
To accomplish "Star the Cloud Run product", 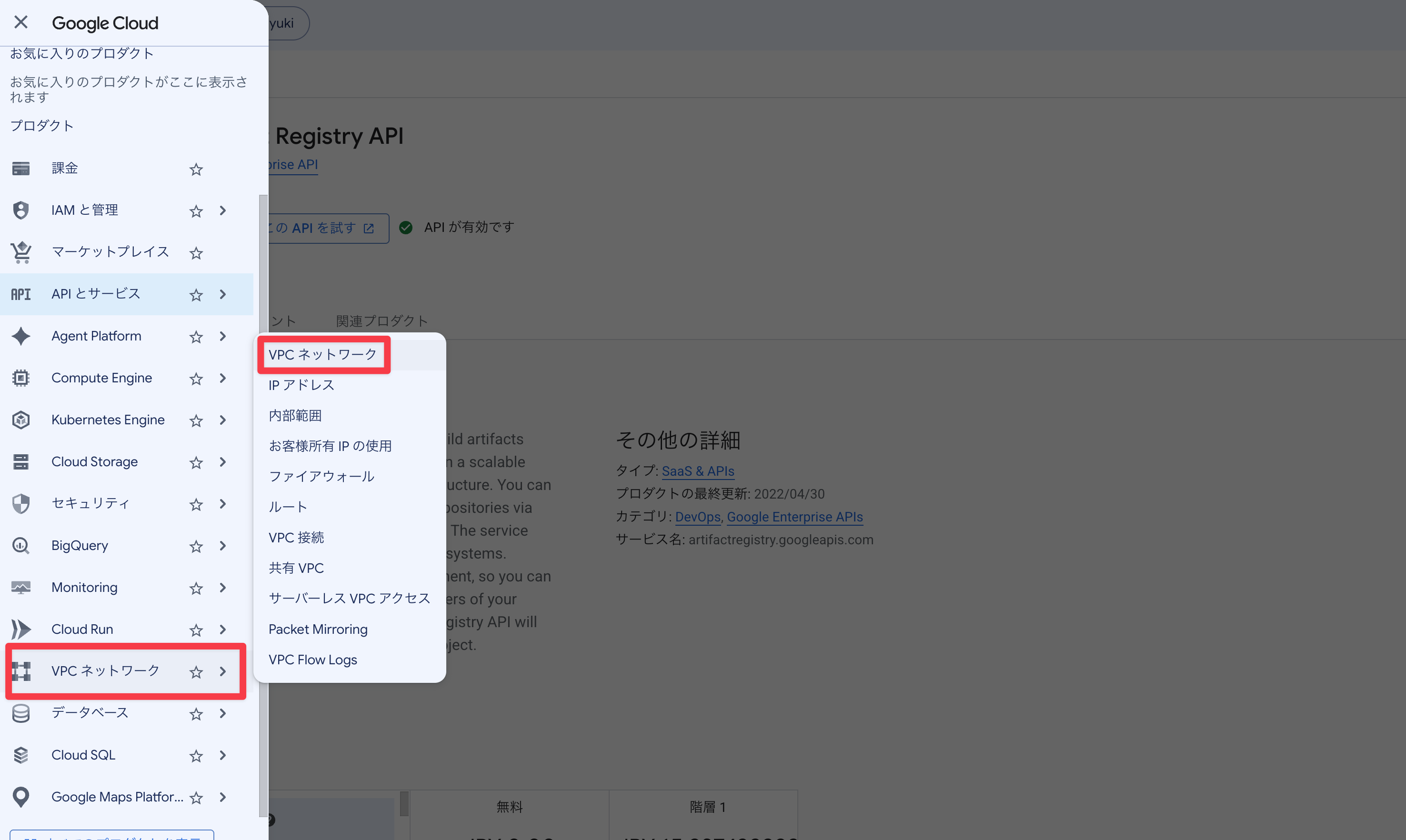I will (196, 630).
